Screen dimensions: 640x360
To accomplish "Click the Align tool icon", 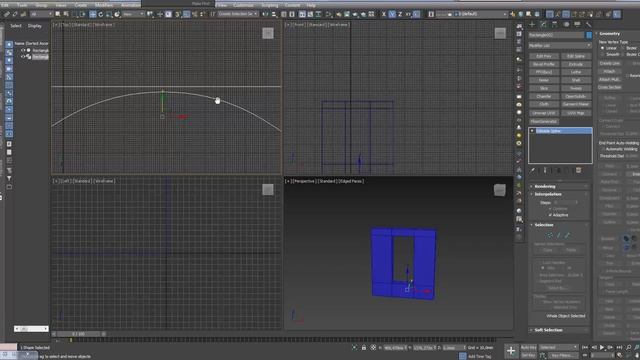I will pos(274,14).
